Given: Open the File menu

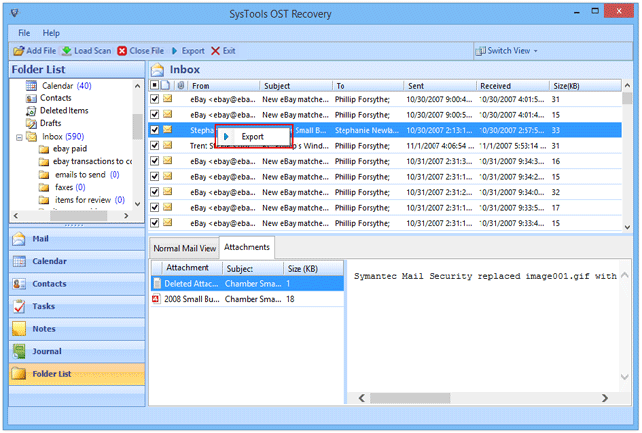Looking at the screenshot, I should click(24, 33).
